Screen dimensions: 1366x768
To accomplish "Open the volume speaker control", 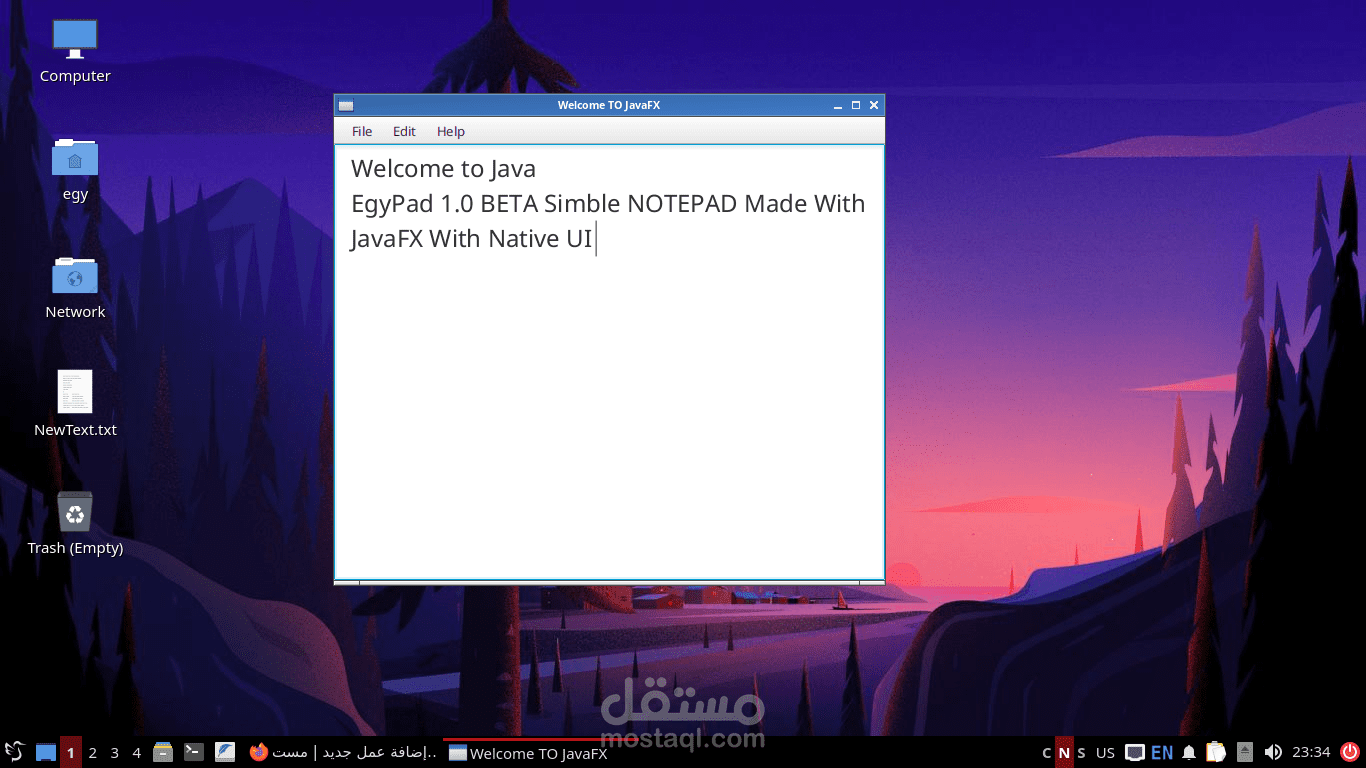I will point(1273,752).
